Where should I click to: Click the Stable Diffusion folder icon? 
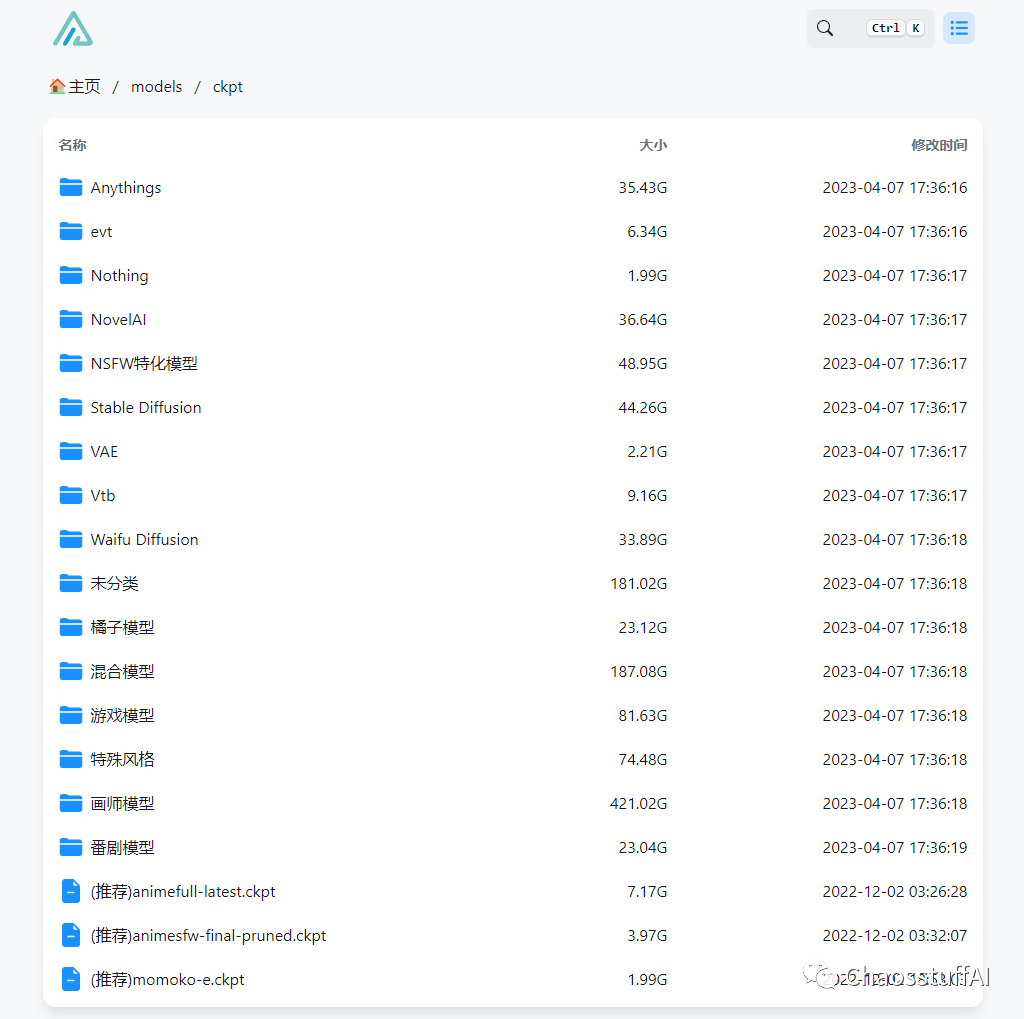click(x=71, y=408)
